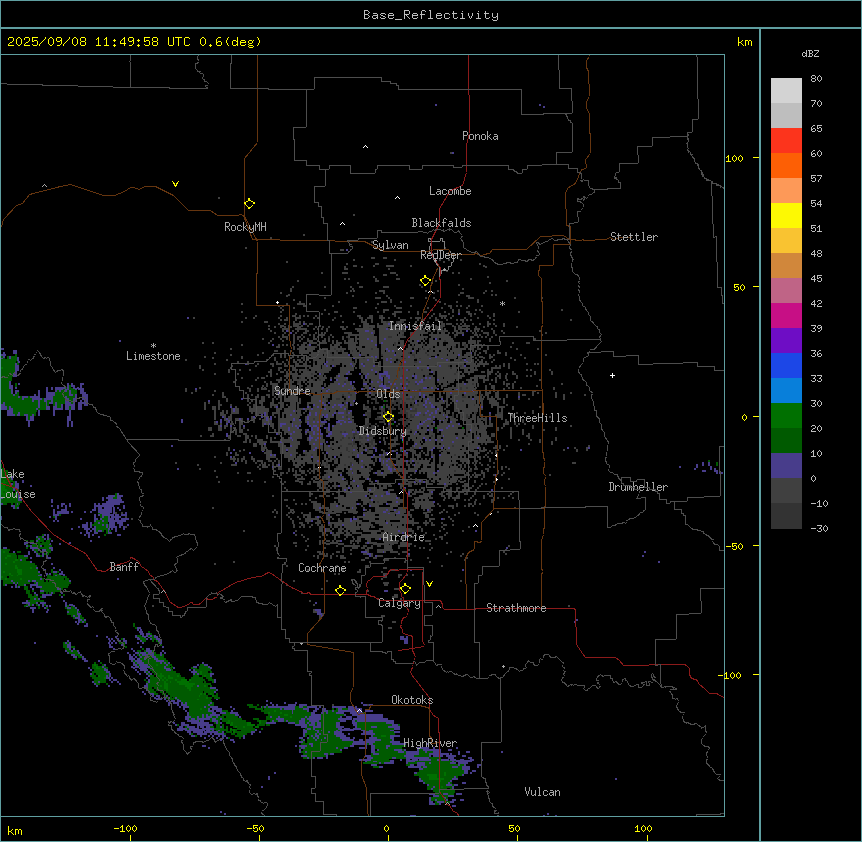Select the purple 36–39 dBZ legend swatch
This screenshot has height=842, width=862.
click(786, 340)
